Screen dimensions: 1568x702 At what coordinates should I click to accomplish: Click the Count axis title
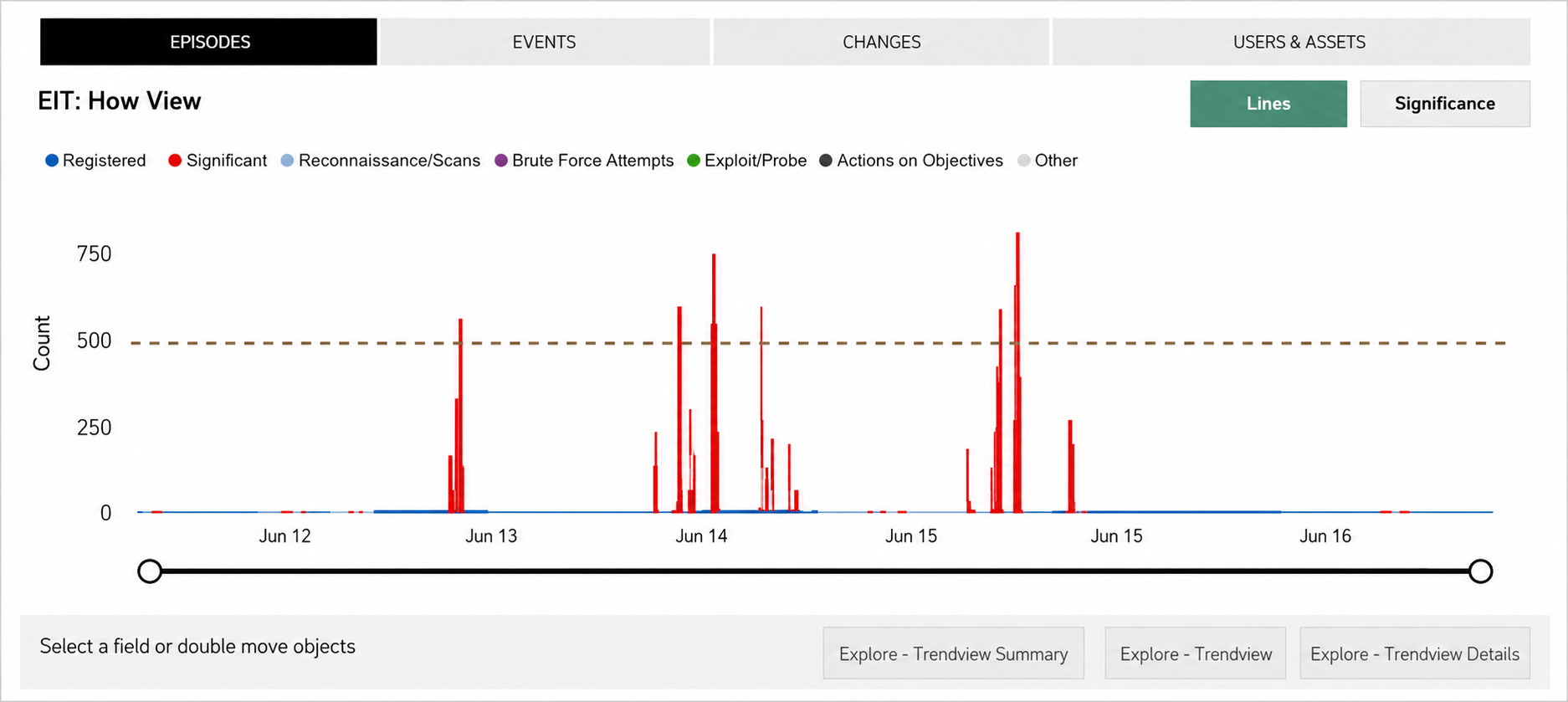click(x=42, y=343)
